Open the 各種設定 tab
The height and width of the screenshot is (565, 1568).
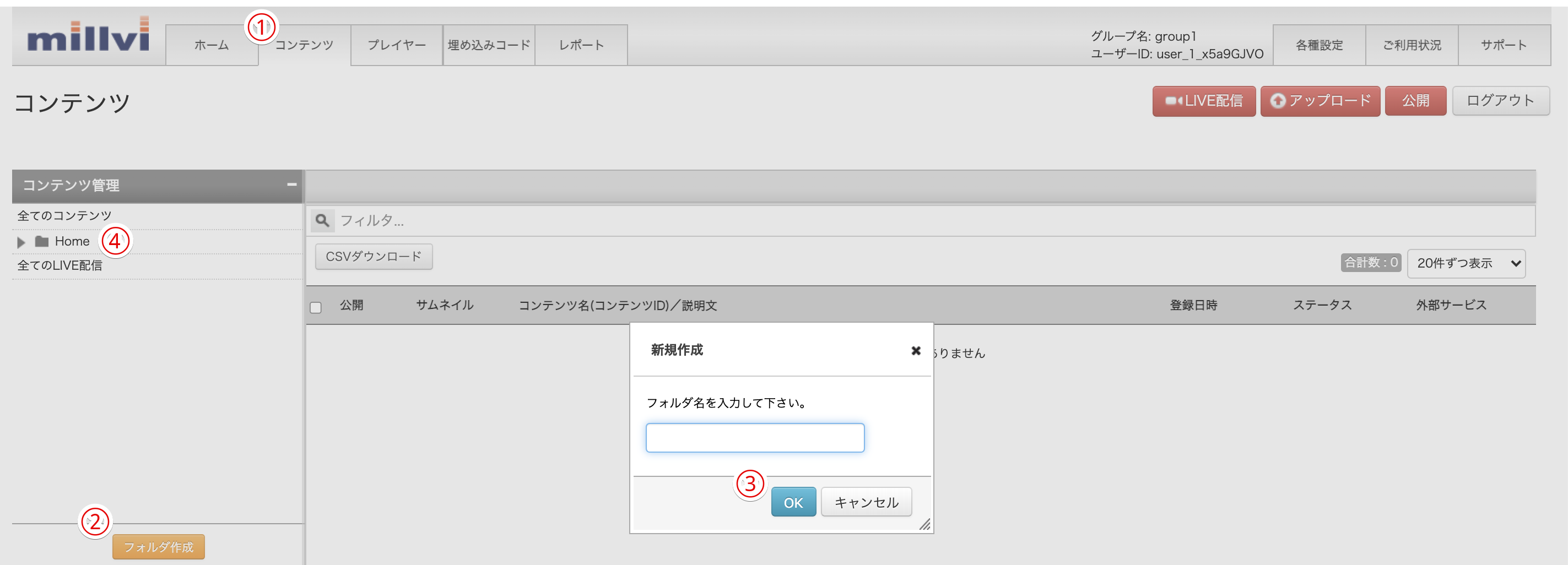coord(1319,45)
